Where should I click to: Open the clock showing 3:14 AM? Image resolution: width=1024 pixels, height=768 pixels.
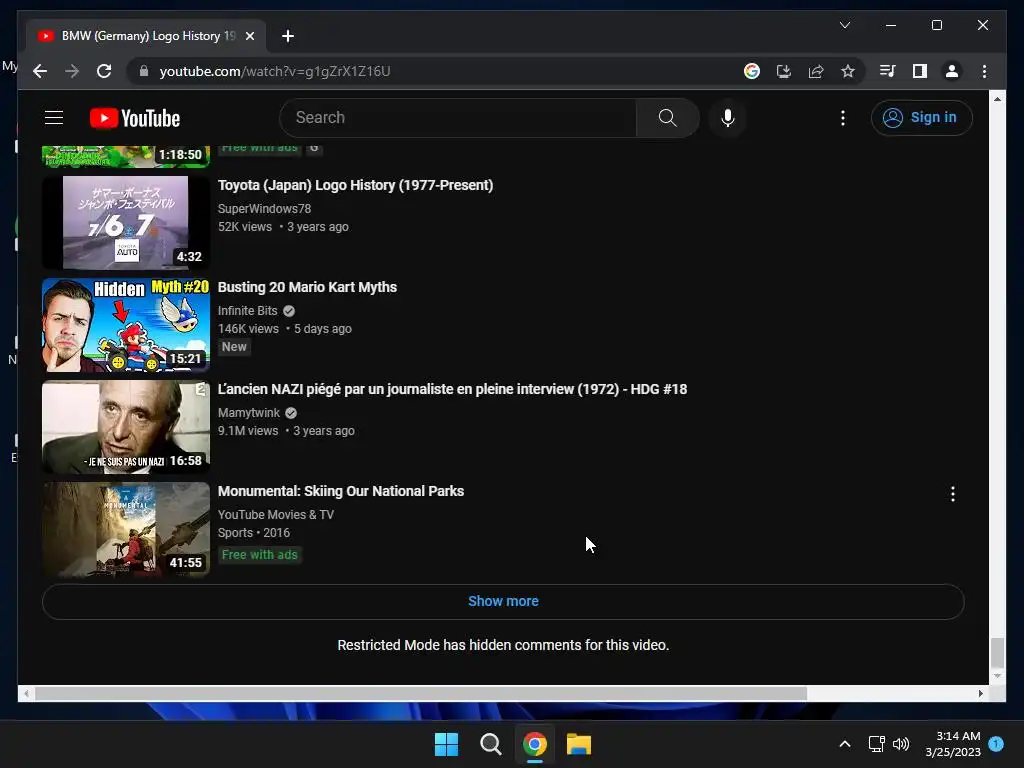coord(953,744)
